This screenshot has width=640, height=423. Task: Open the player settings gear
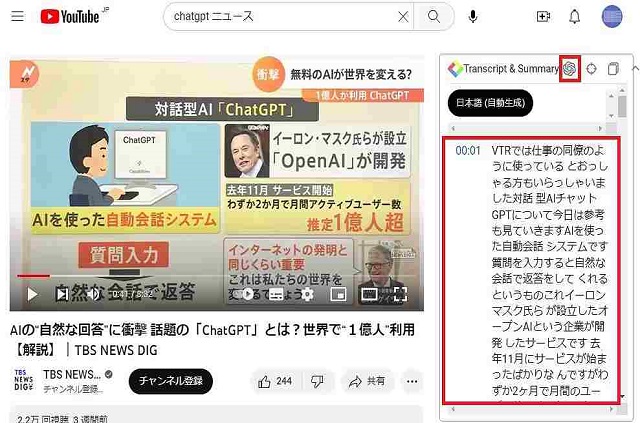(x=307, y=294)
